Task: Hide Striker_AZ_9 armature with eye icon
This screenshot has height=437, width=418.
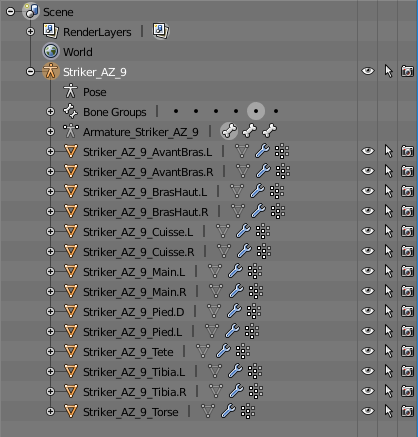Action: 368,71
